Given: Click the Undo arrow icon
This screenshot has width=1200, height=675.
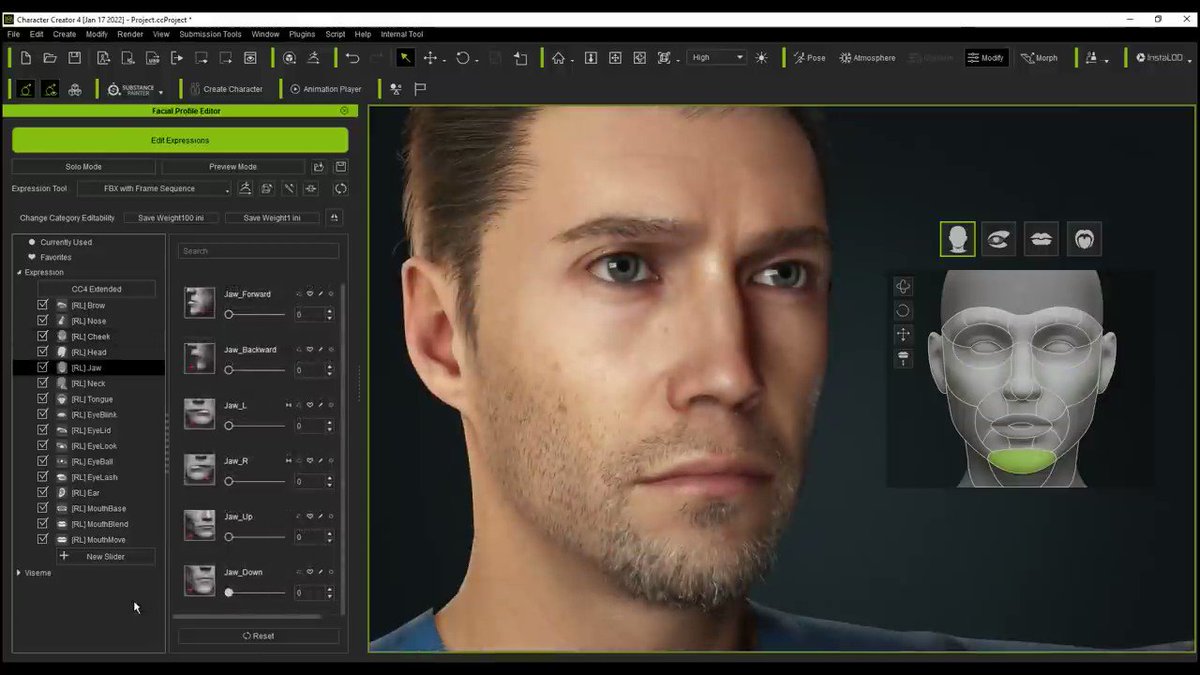Looking at the screenshot, I should (352, 58).
